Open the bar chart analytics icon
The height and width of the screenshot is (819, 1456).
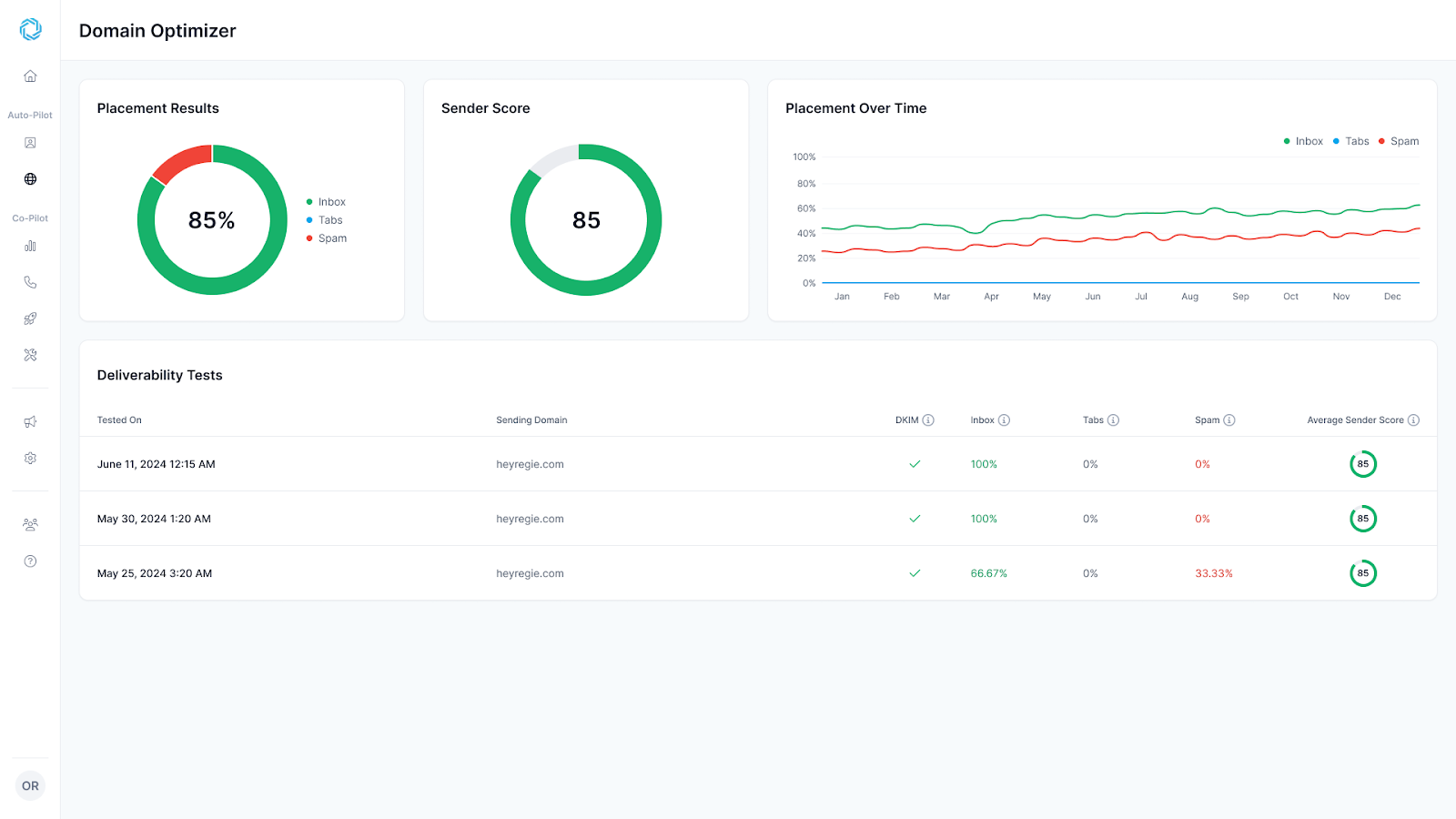tap(30, 246)
